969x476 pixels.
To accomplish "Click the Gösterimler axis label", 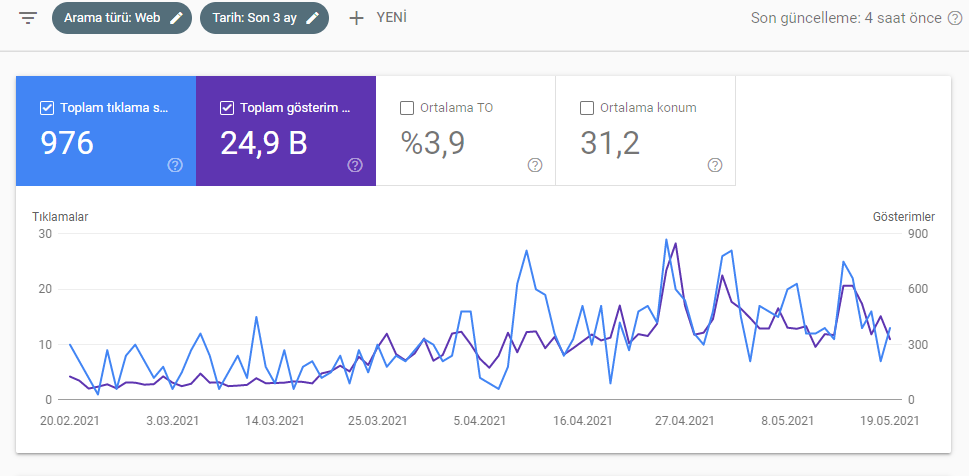I will (903, 217).
